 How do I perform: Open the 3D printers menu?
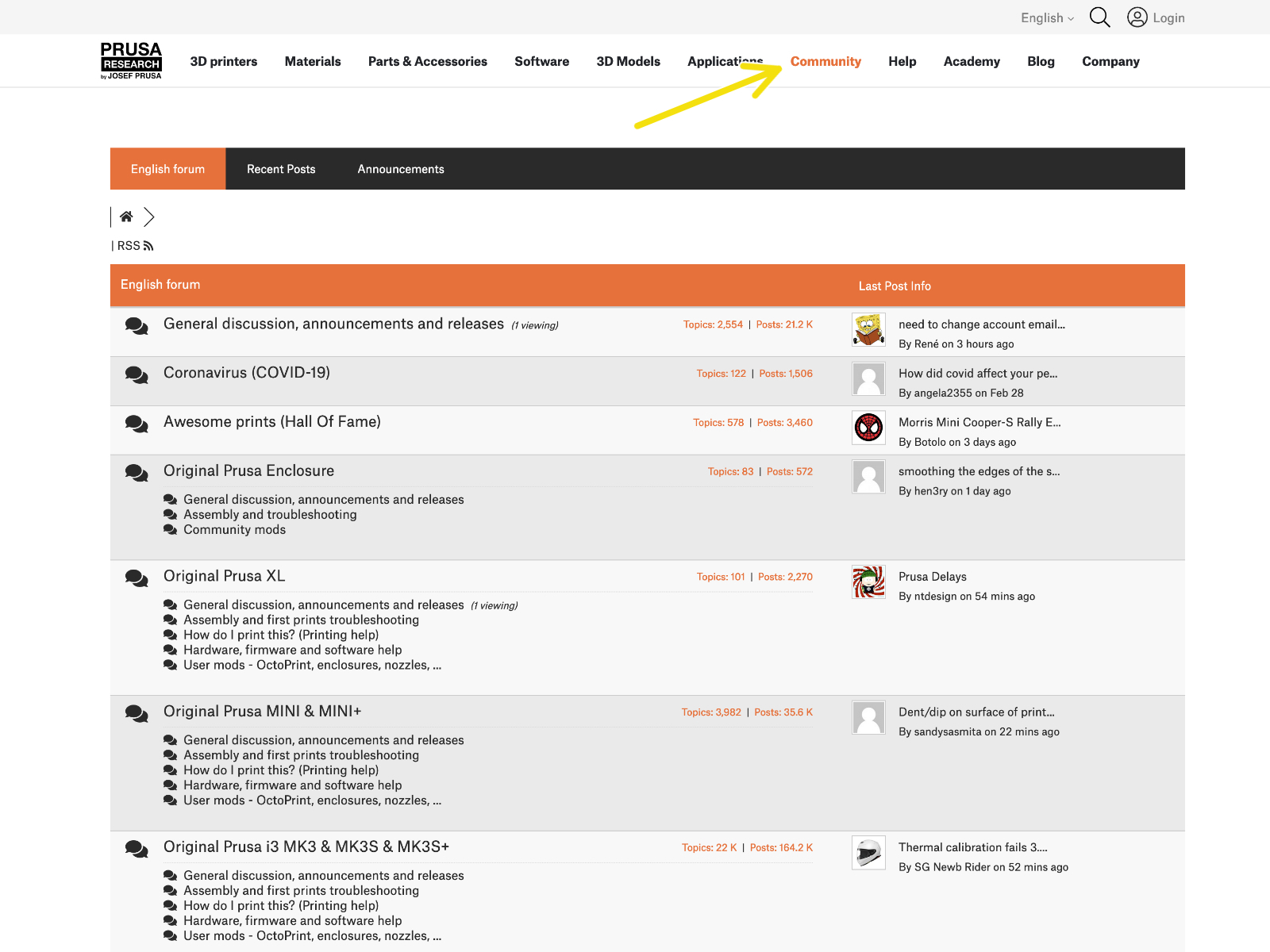(x=224, y=61)
